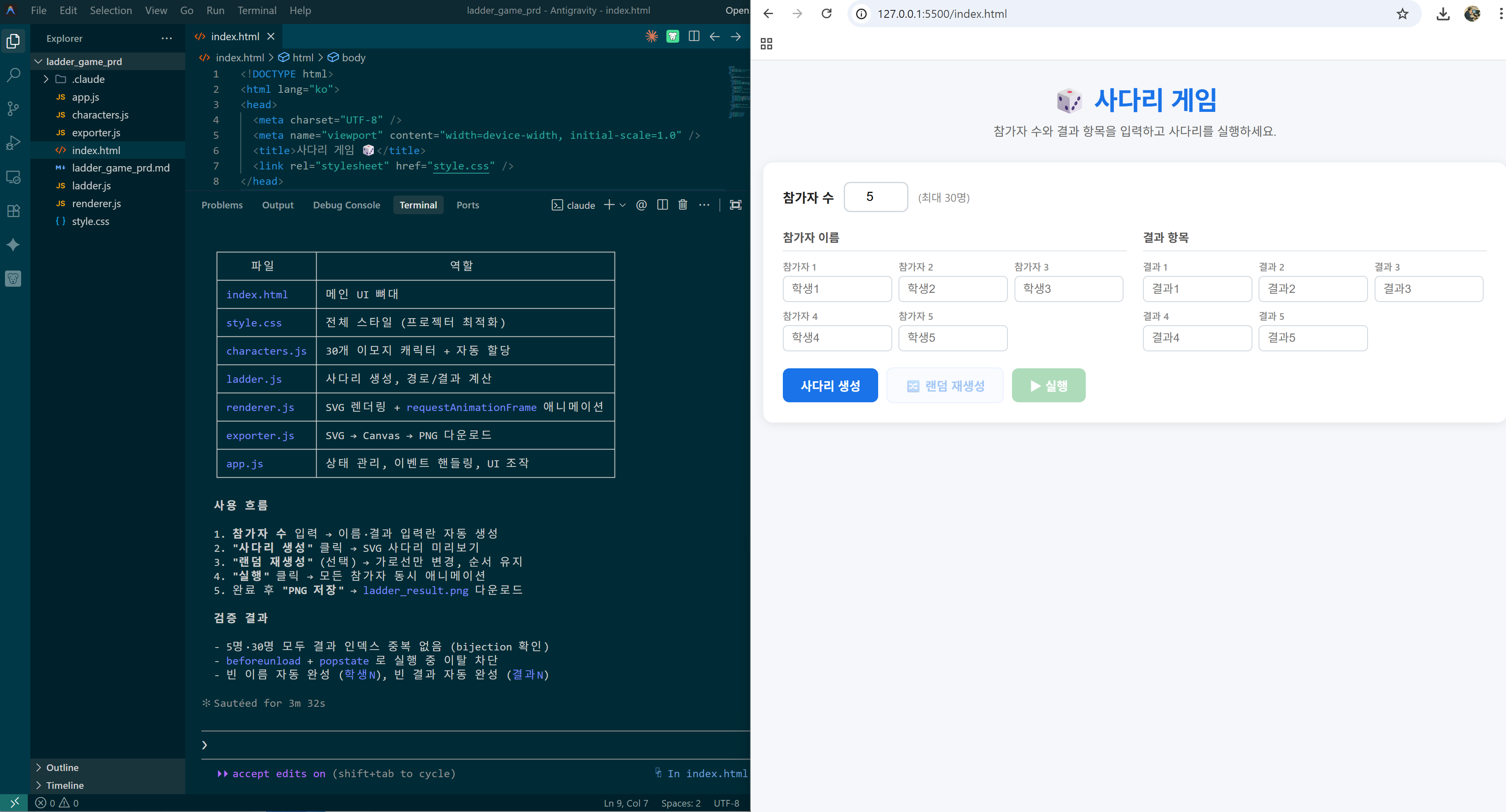Click the 참가자 수 number input
The height and width of the screenshot is (812, 1506).
pyautogui.click(x=875, y=197)
